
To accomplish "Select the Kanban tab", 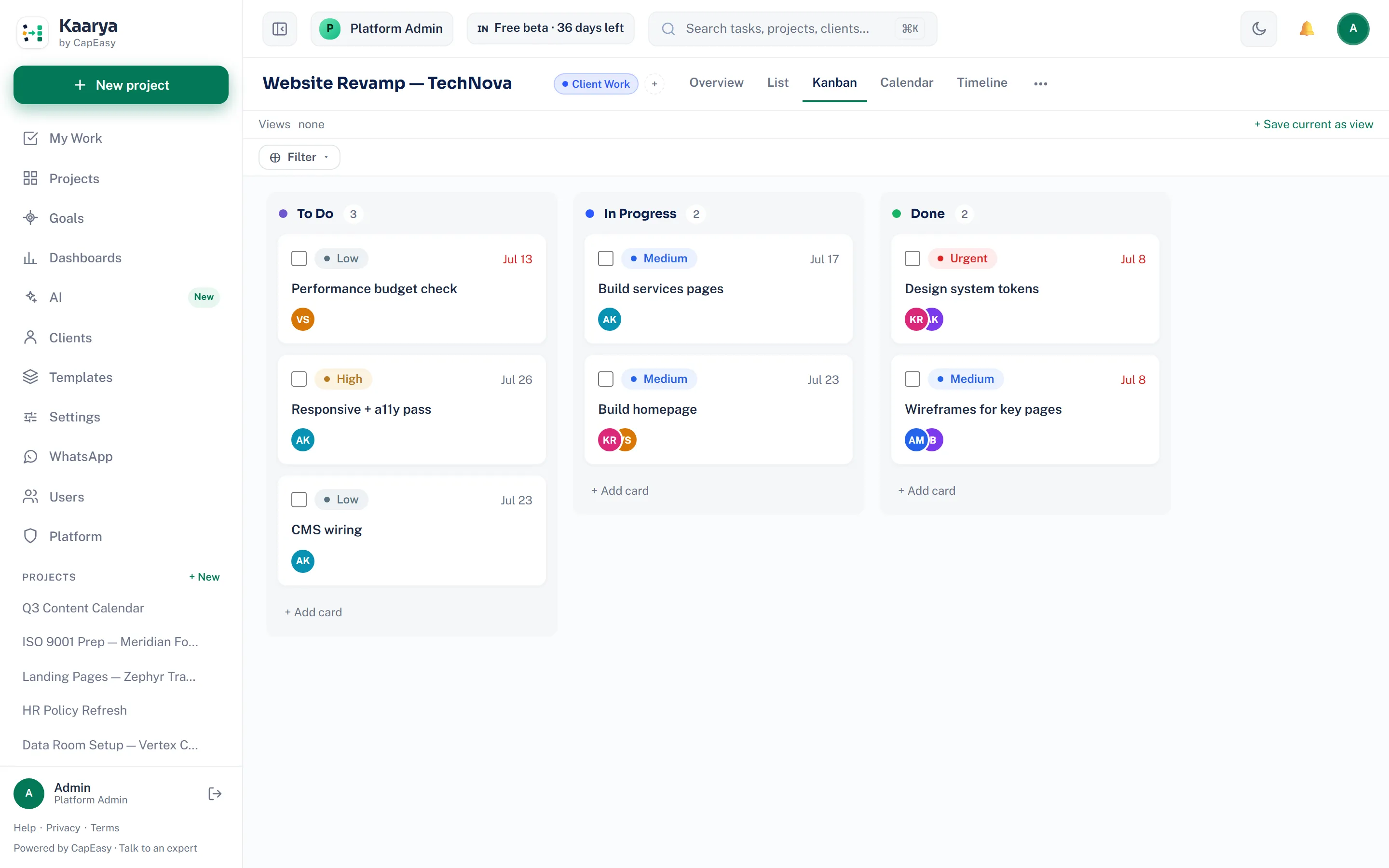I will [834, 82].
